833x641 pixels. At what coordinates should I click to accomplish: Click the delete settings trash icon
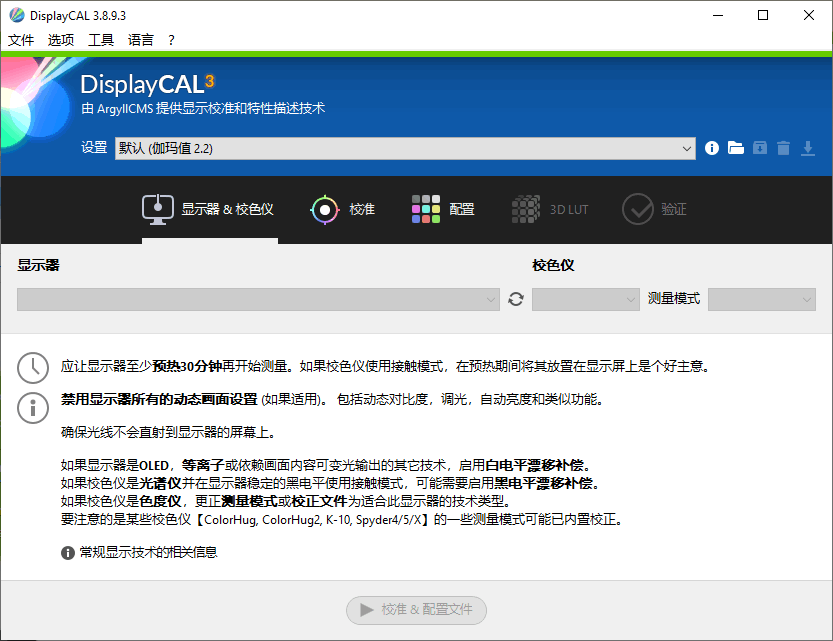coord(784,148)
